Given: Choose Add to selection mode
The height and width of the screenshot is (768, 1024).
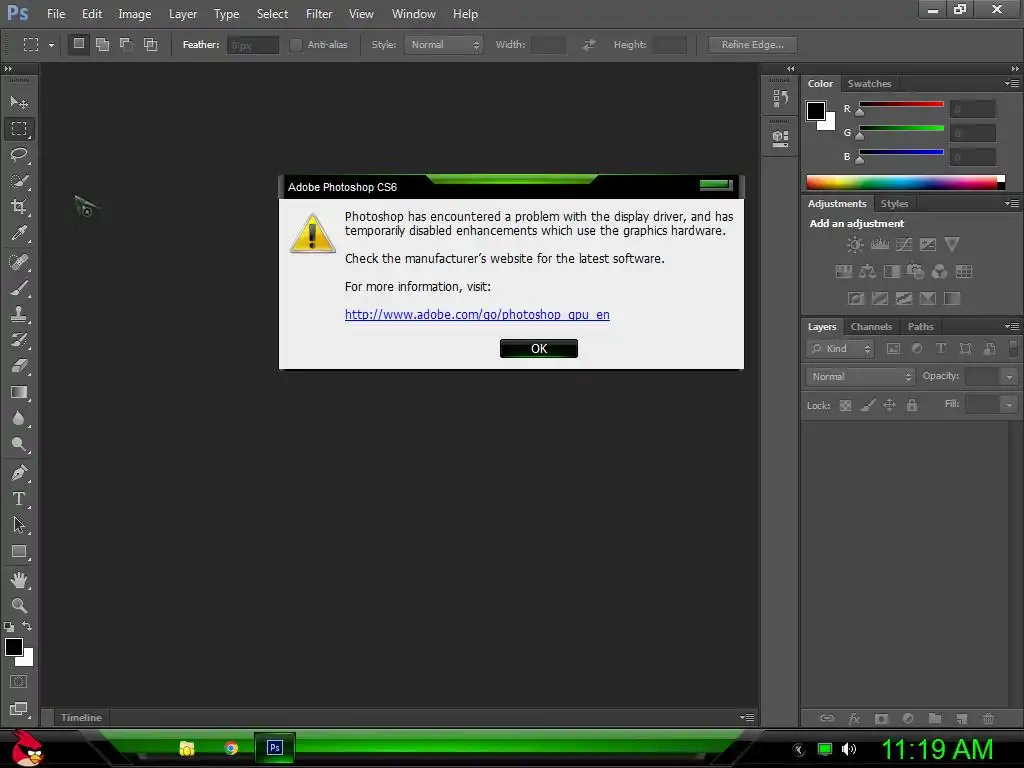Looking at the screenshot, I should (x=103, y=44).
